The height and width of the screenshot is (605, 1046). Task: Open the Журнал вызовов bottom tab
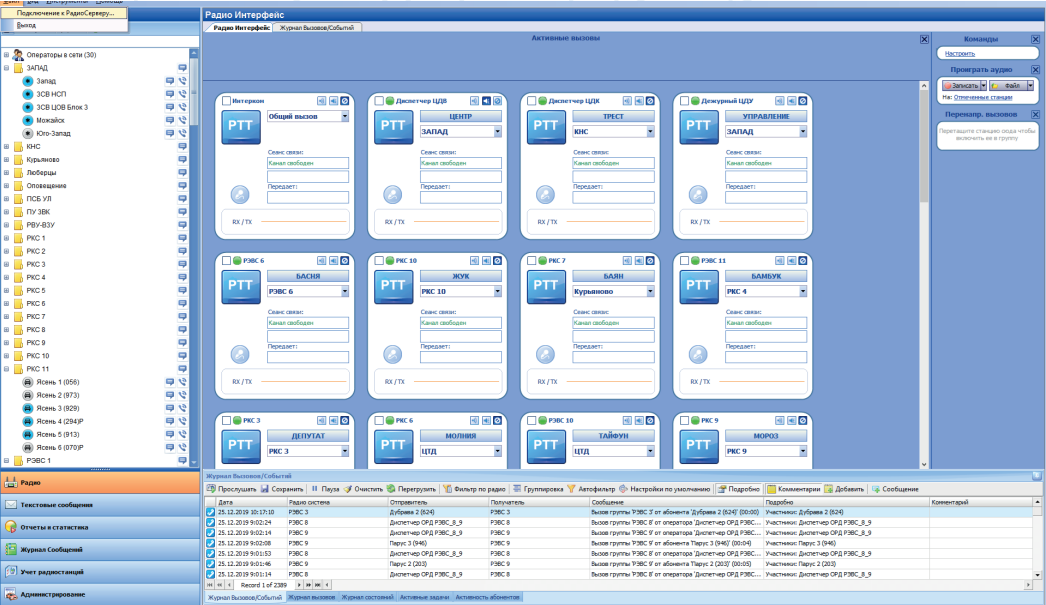pos(312,597)
